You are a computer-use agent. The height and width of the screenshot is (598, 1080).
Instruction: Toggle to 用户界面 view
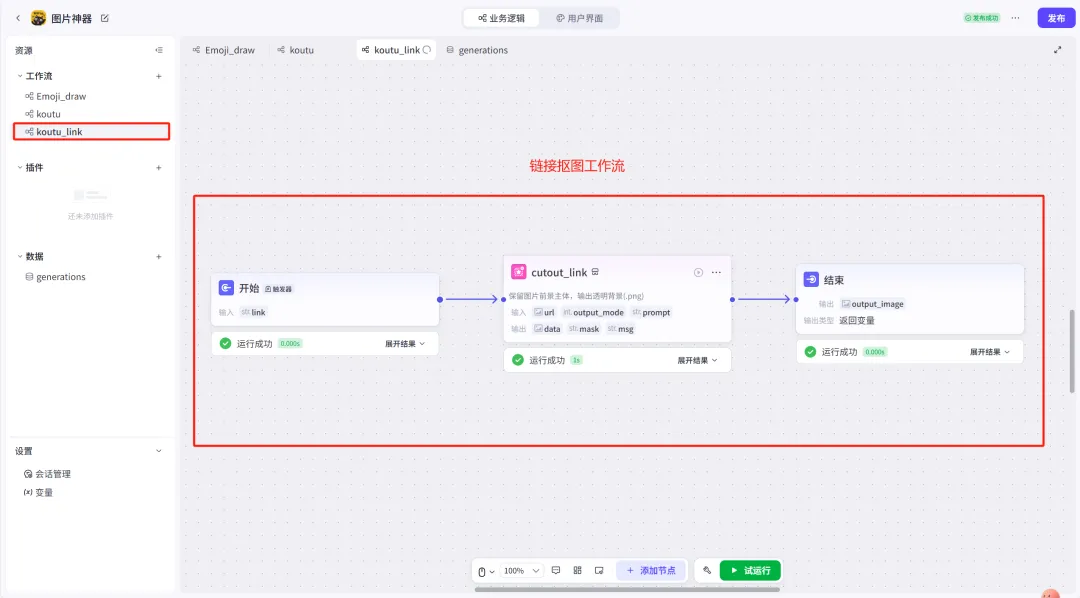(x=580, y=18)
